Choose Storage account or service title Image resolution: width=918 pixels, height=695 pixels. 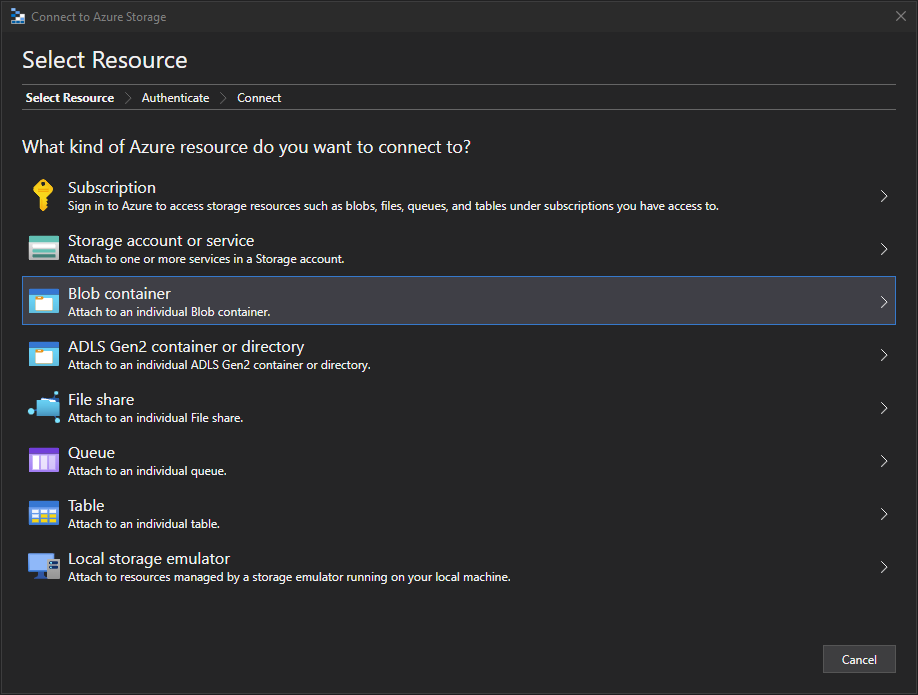[161, 241]
